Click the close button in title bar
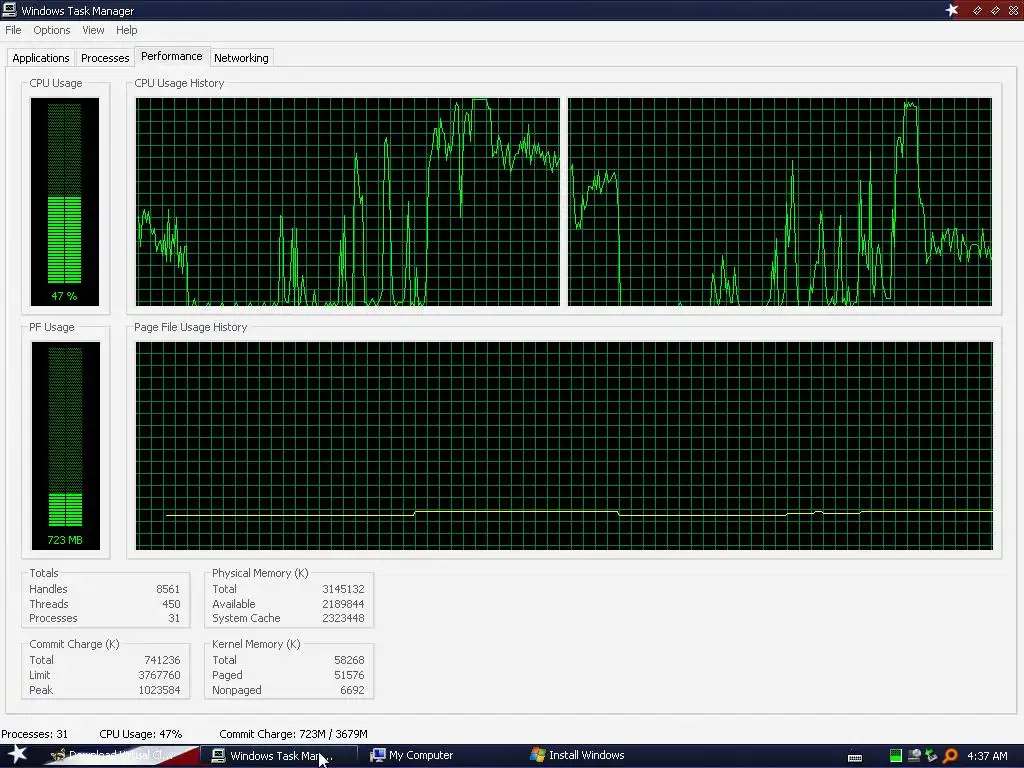1024x768 pixels. coord(1014,10)
